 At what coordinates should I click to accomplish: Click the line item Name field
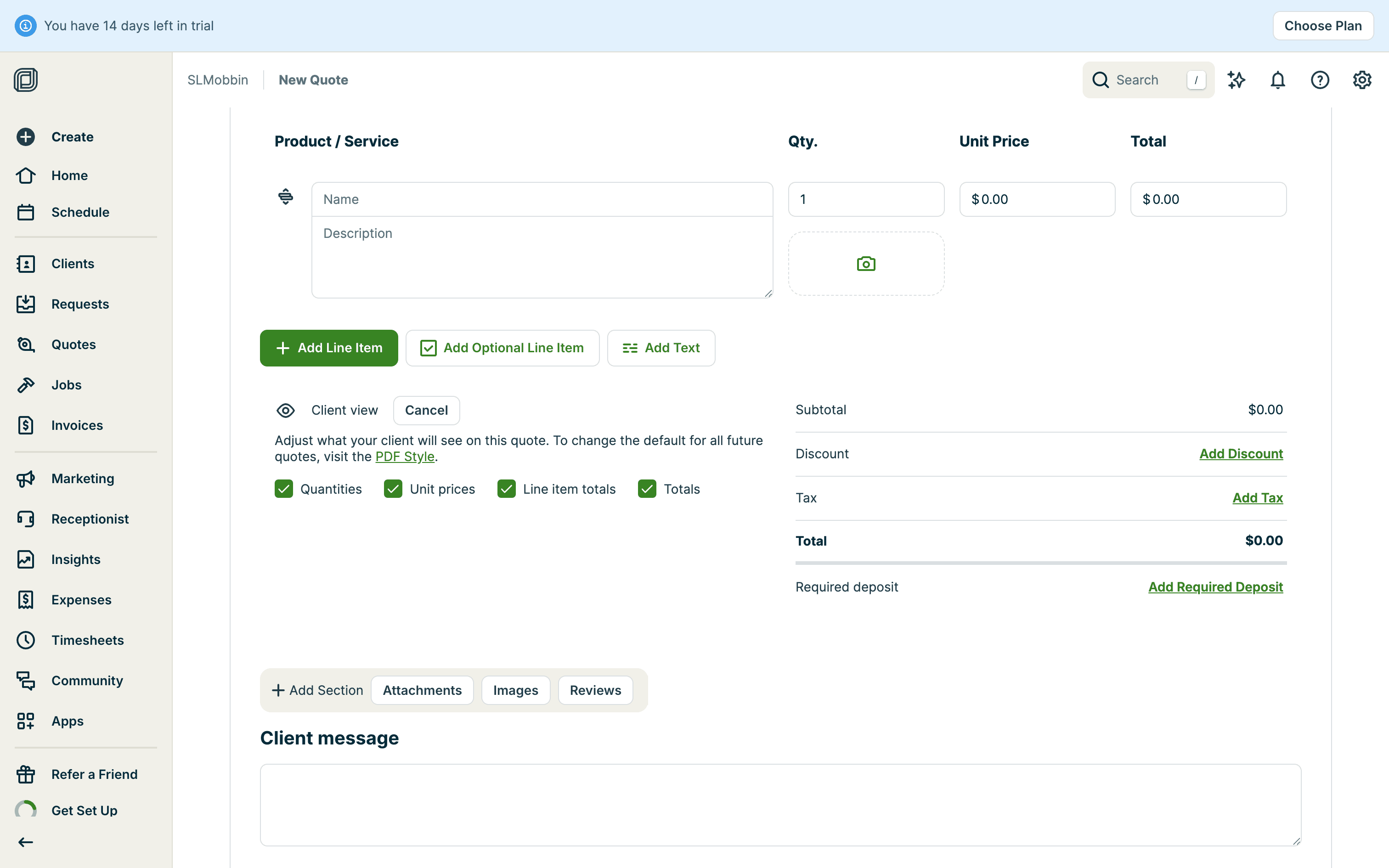542,199
